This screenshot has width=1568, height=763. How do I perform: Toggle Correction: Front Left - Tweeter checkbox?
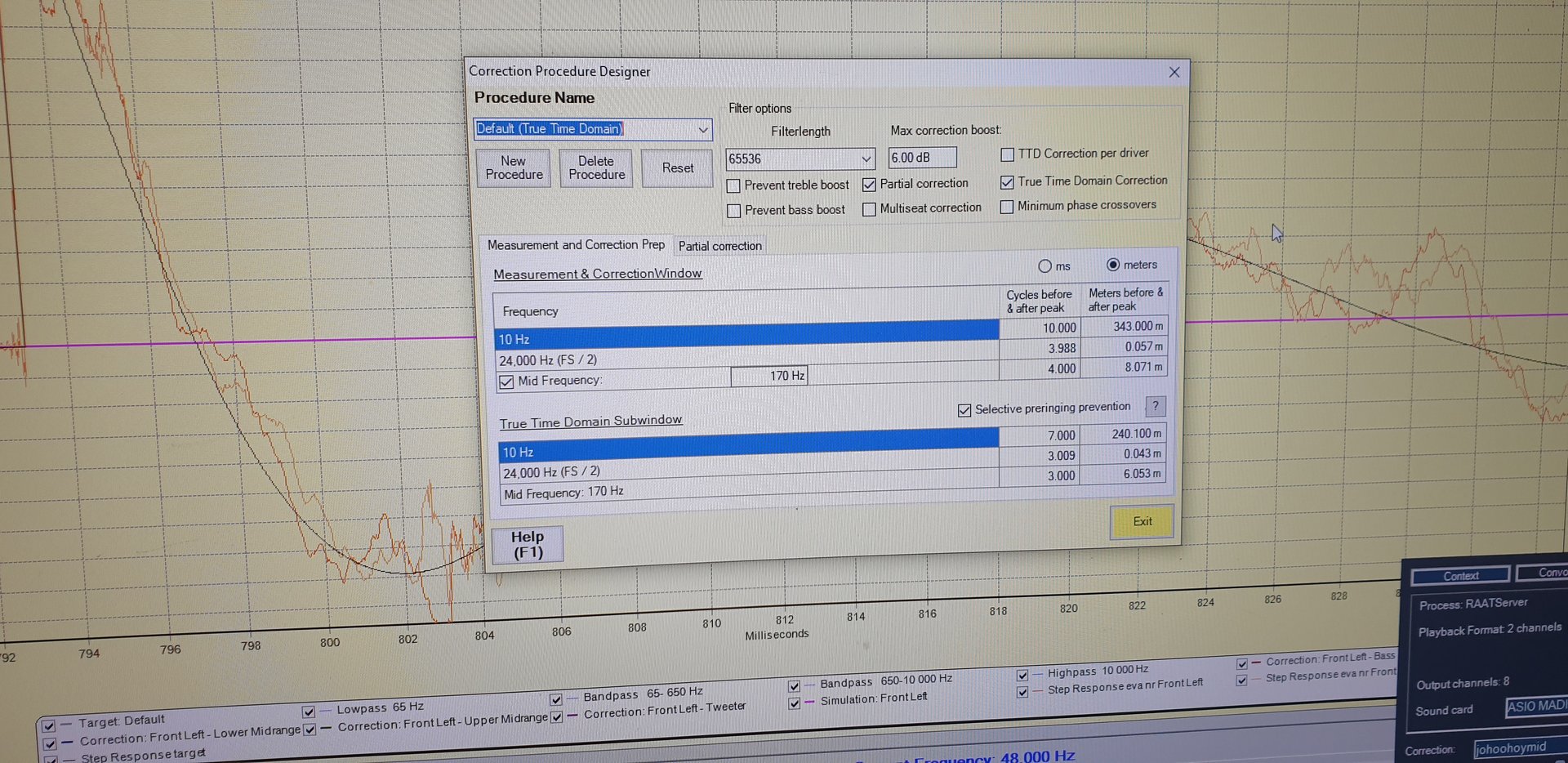[556, 716]
